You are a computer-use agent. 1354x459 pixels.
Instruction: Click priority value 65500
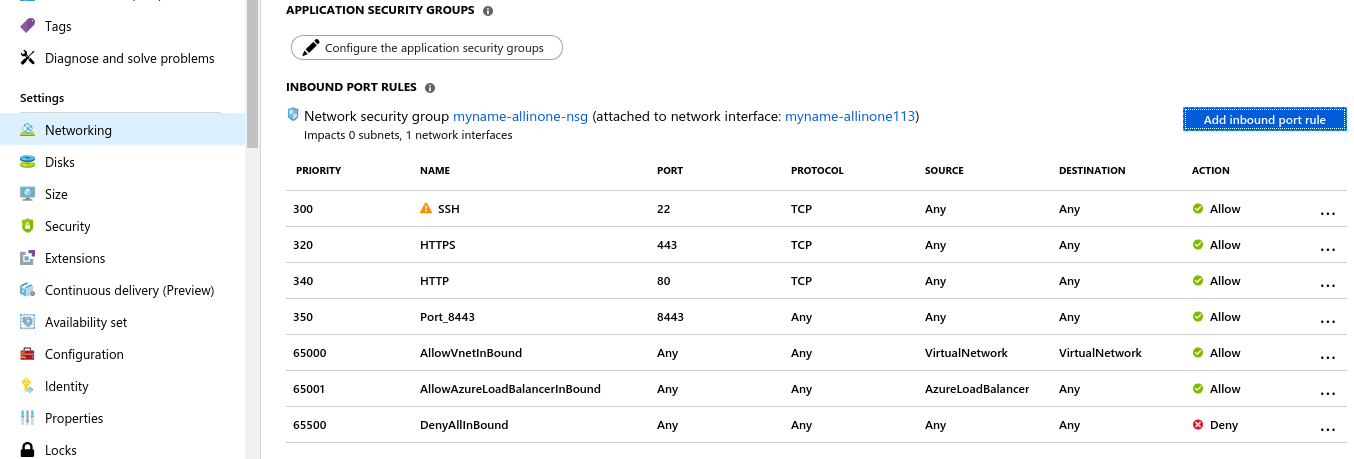pos(309,425)
